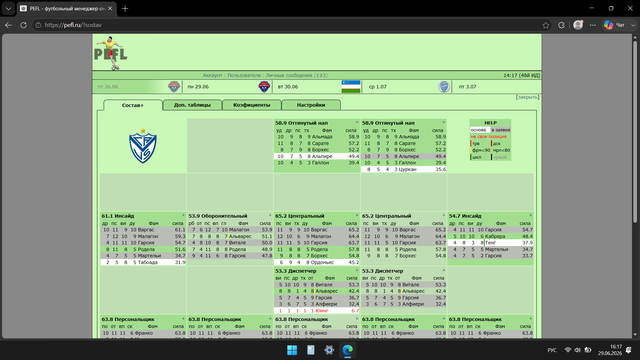The image size is (640, 360).
Task: Select player row Родела 51.6
Action: tap(143, 249)
